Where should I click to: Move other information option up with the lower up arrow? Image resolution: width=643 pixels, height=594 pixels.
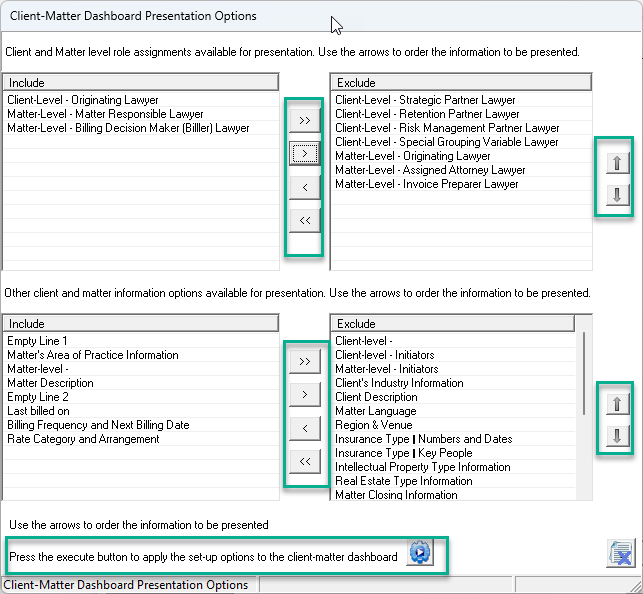(617, 405)
